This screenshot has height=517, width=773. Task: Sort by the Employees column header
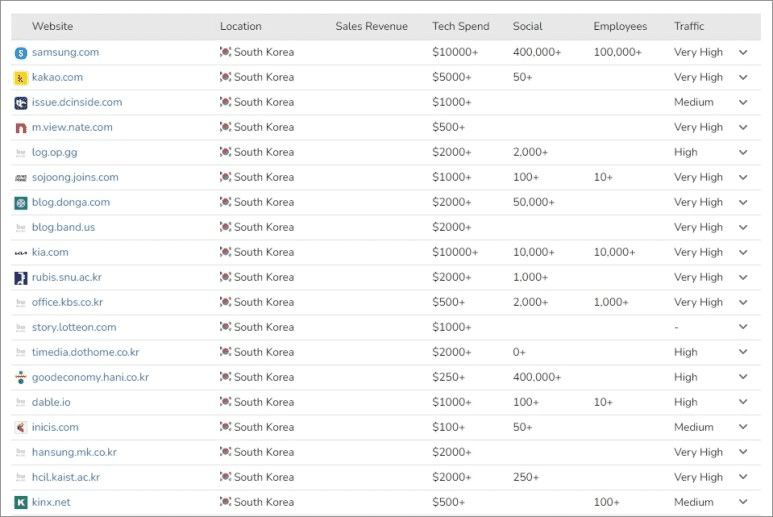(x=620, y=26)
